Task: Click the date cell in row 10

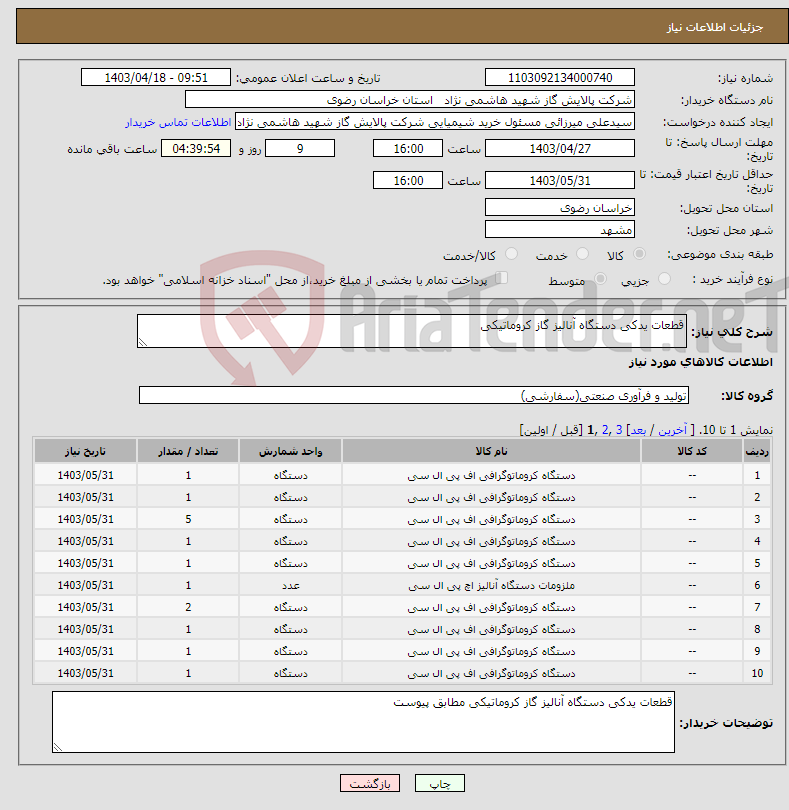Action: 85,673
